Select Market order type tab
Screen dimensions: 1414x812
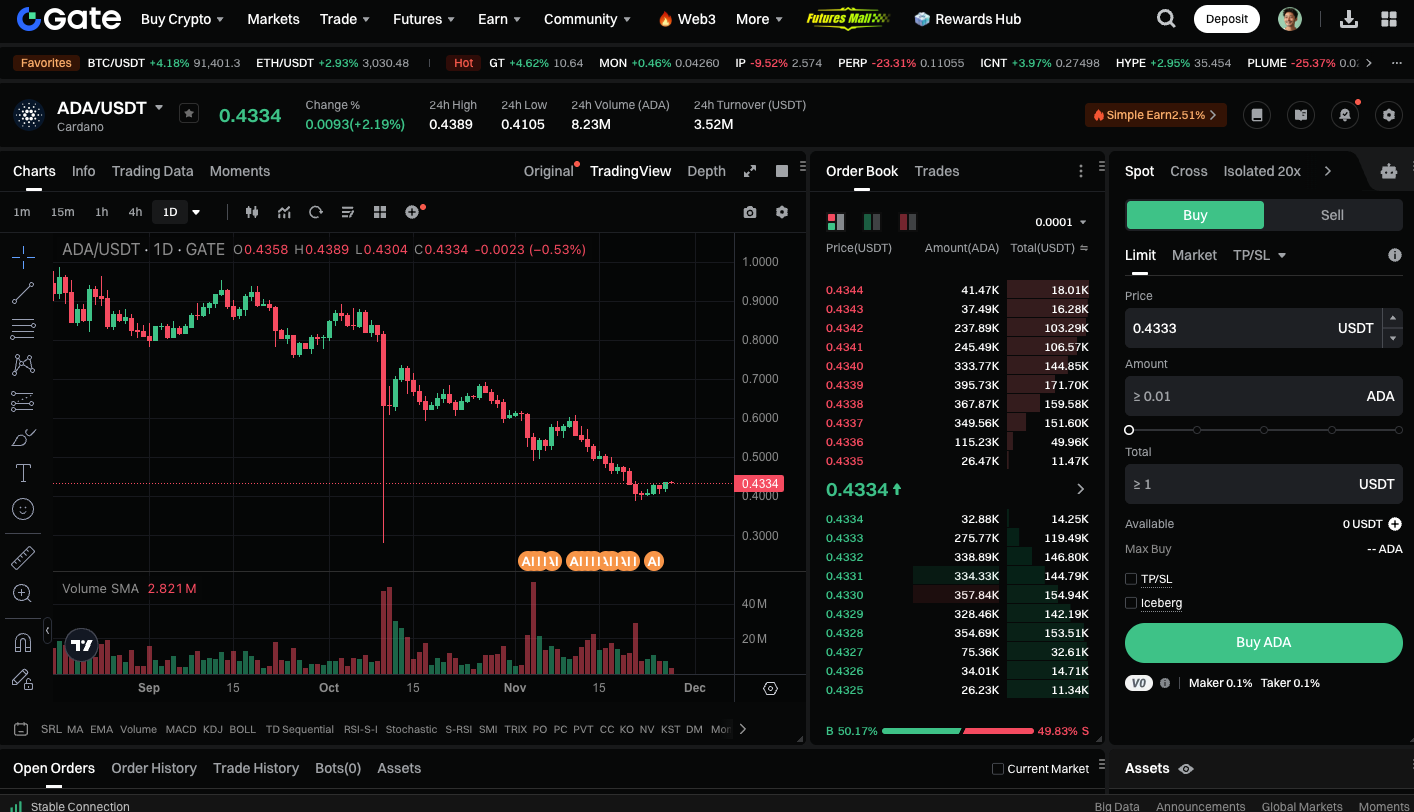click(1194, 255)
